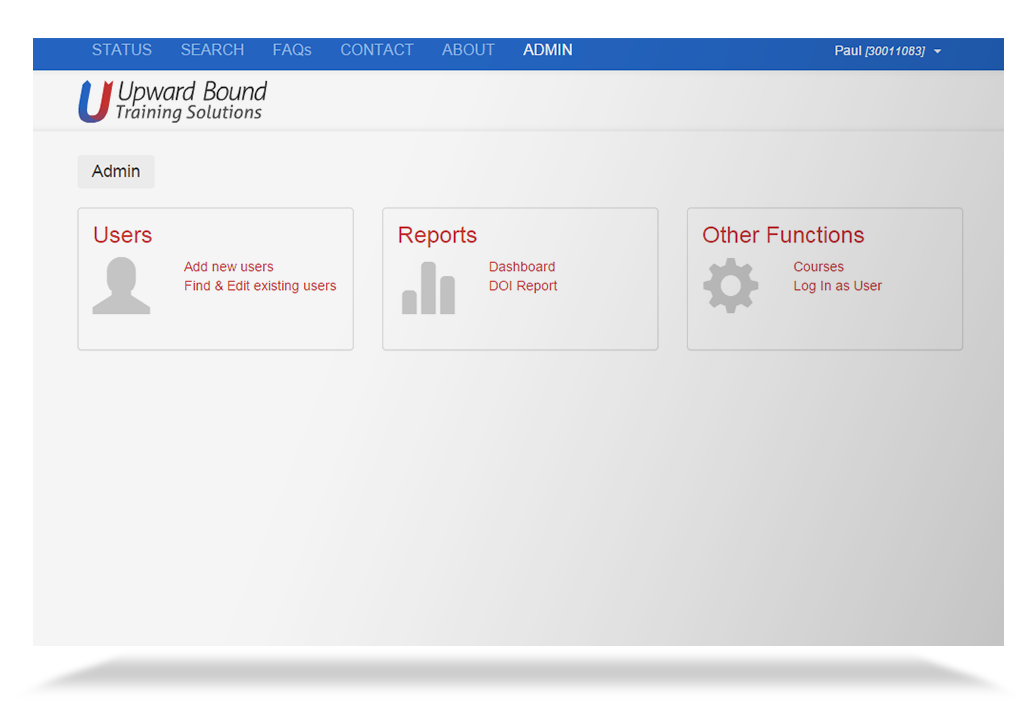The image size is (1036, 720).
Task: Open the Courses link
Action: tap(819, 267)
